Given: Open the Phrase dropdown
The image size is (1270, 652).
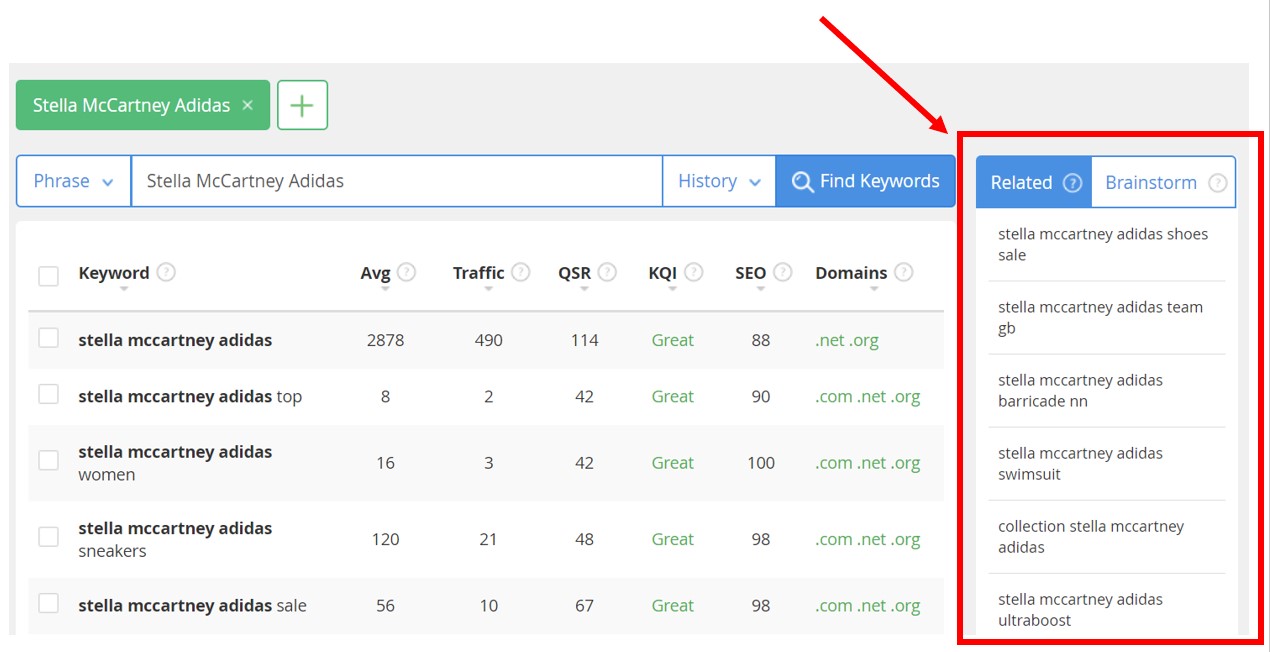Looking at the screenshot, I should (73, 181).
